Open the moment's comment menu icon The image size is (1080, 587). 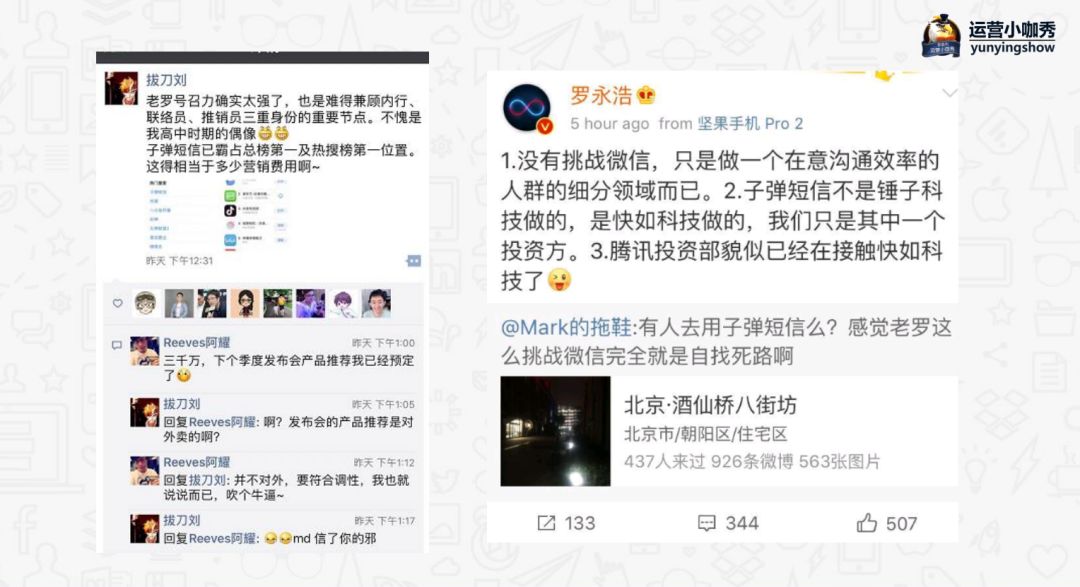413,261
